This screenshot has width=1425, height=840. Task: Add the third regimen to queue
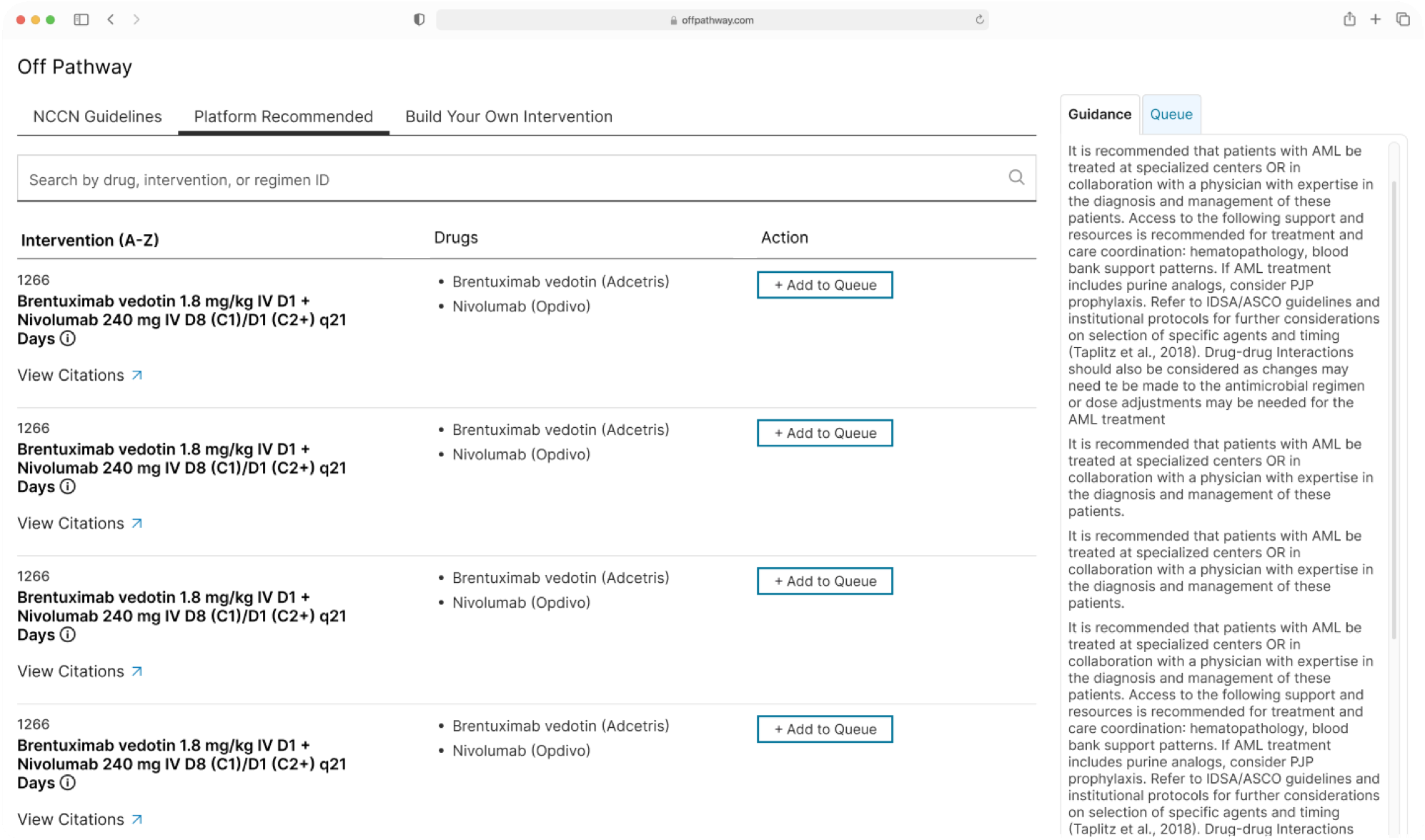point(825,581)
